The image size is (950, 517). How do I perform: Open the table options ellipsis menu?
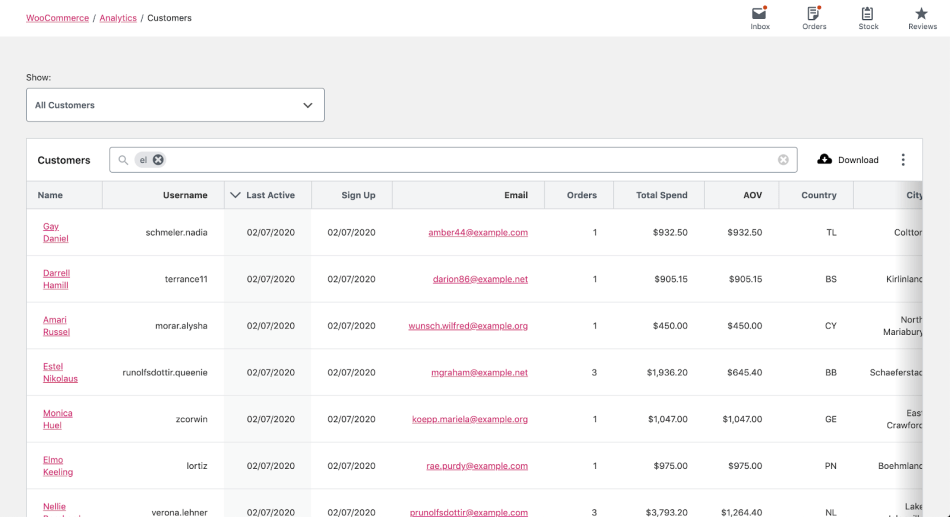click(x=903, y=160)
